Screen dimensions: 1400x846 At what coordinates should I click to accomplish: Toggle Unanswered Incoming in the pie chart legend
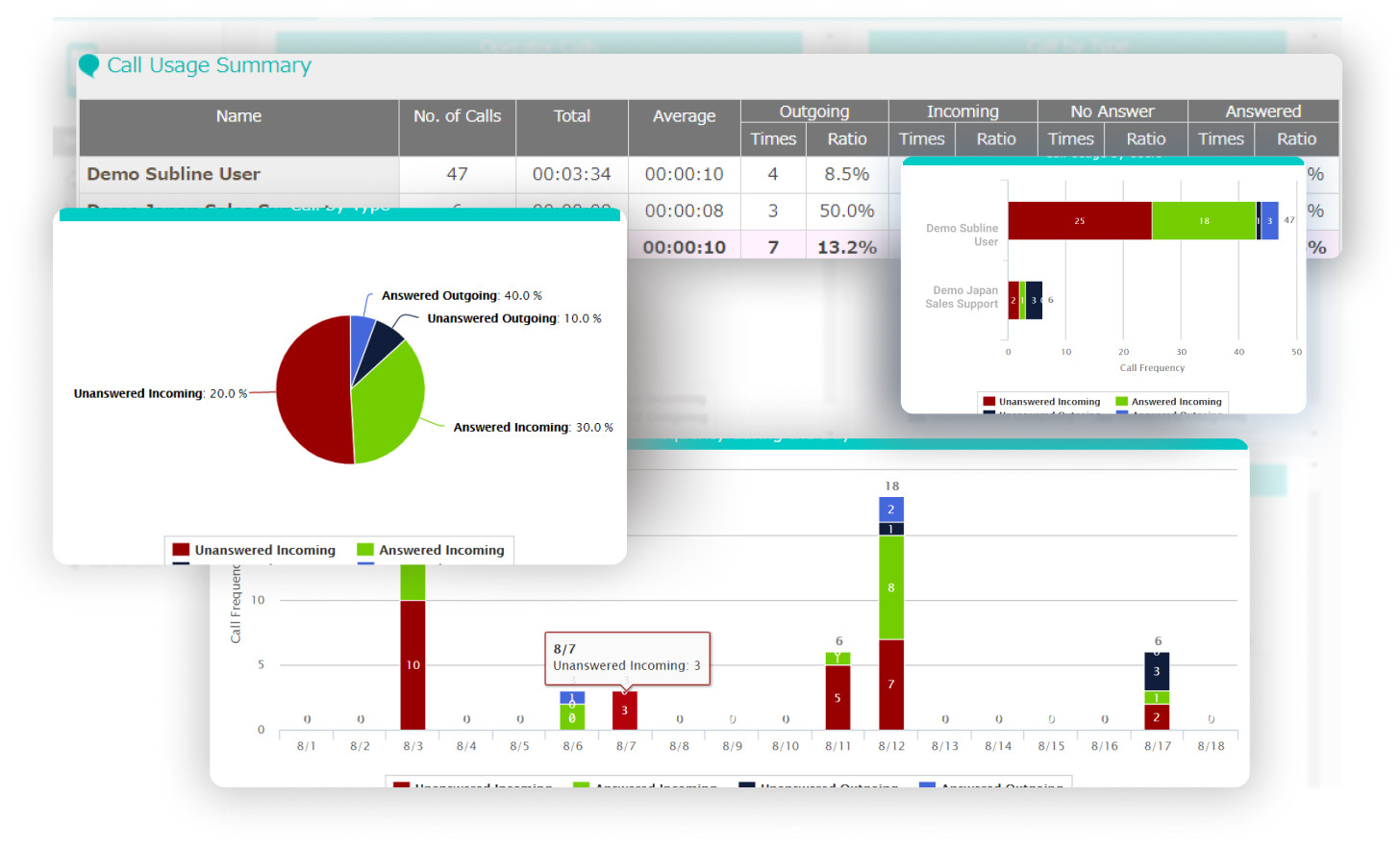tap(254, 550)
